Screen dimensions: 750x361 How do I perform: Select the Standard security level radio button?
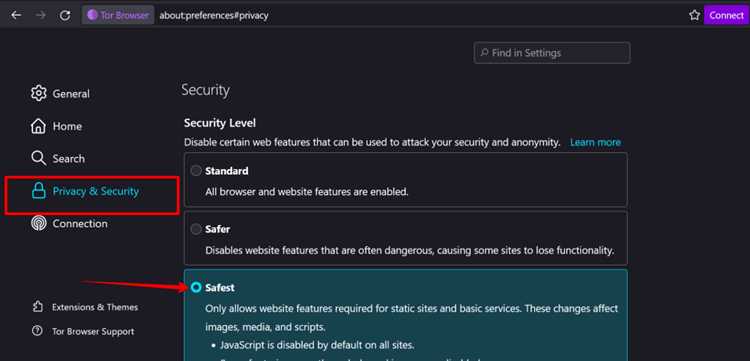pyautogui.click(x=196, y=171)
